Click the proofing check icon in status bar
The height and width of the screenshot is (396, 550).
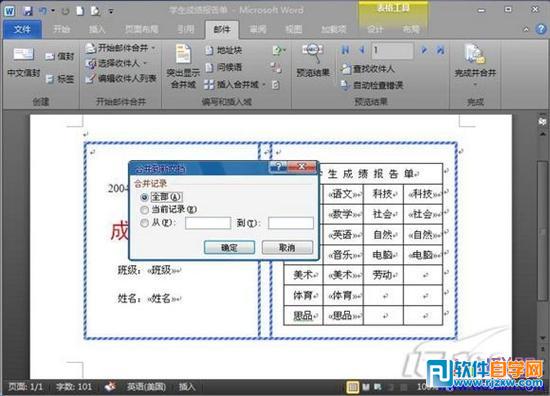click(110, 387)
